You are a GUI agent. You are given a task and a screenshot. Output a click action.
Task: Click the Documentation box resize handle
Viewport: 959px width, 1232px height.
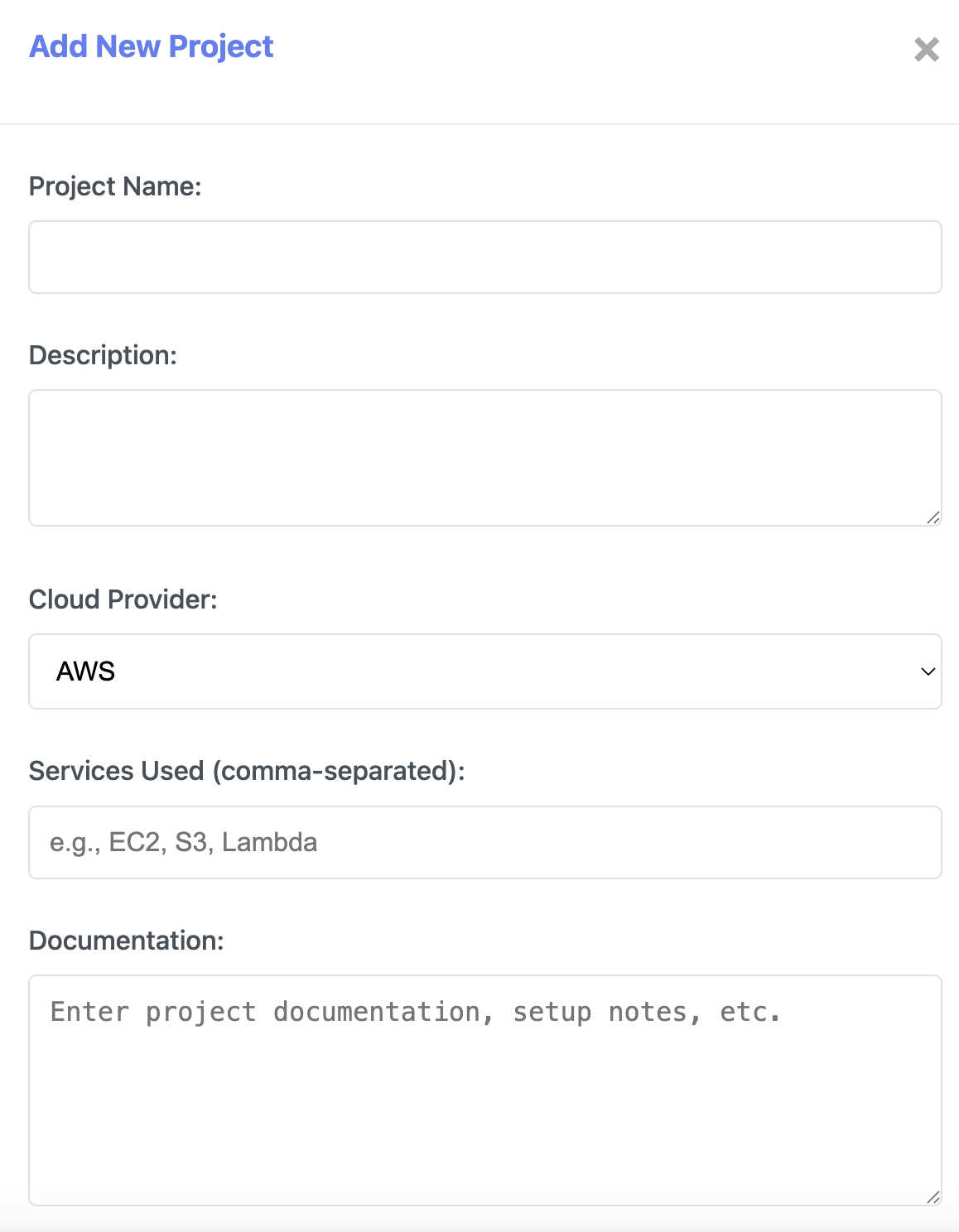(933, 1196)
